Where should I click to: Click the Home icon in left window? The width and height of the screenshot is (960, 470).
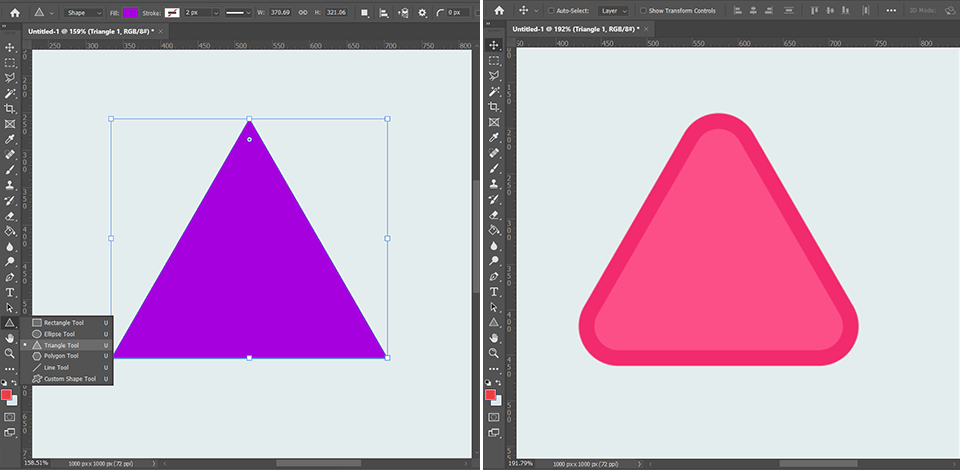coord(15,12)
